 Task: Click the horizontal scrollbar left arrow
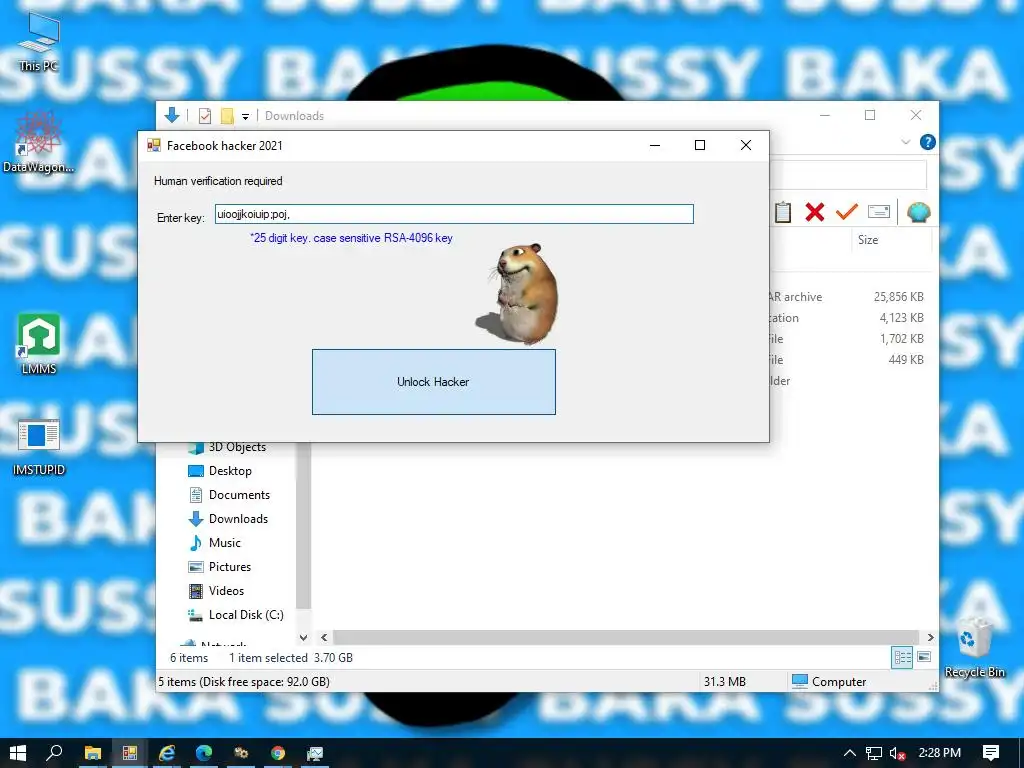coord(325,637)
